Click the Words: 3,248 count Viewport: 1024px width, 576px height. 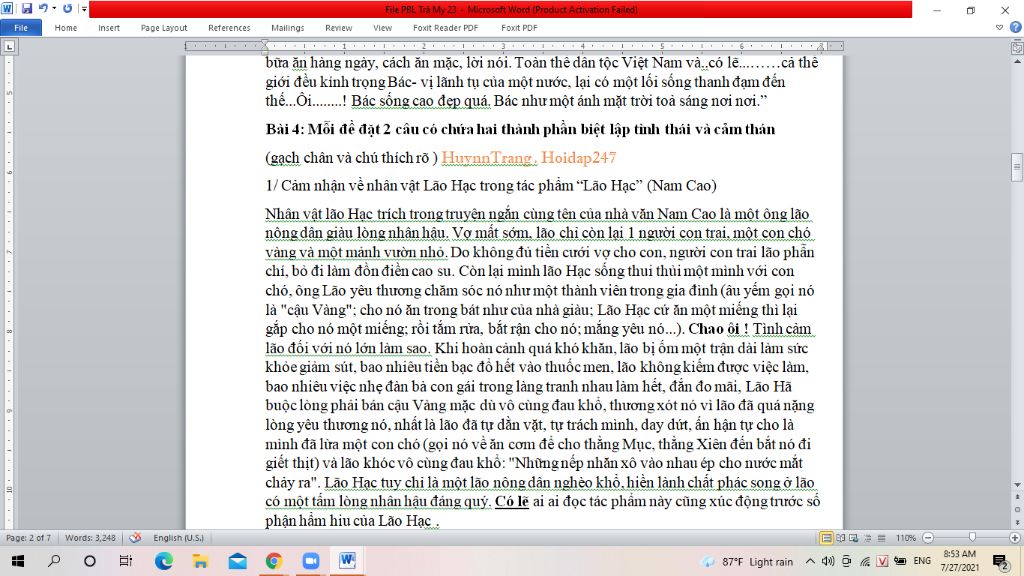[x=90, y=538]
